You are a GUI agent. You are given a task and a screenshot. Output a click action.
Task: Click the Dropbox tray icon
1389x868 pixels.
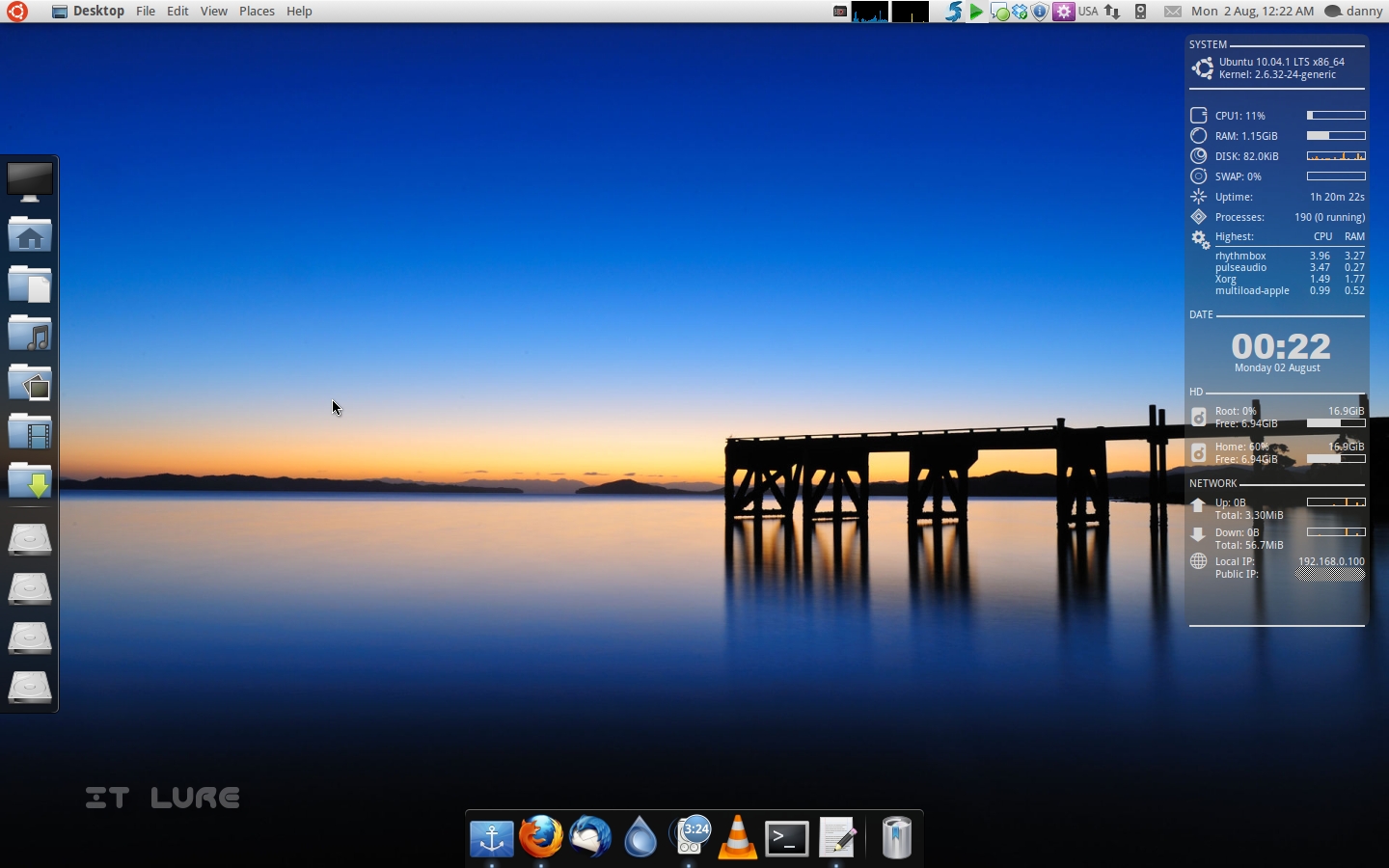pos(1020,12)
